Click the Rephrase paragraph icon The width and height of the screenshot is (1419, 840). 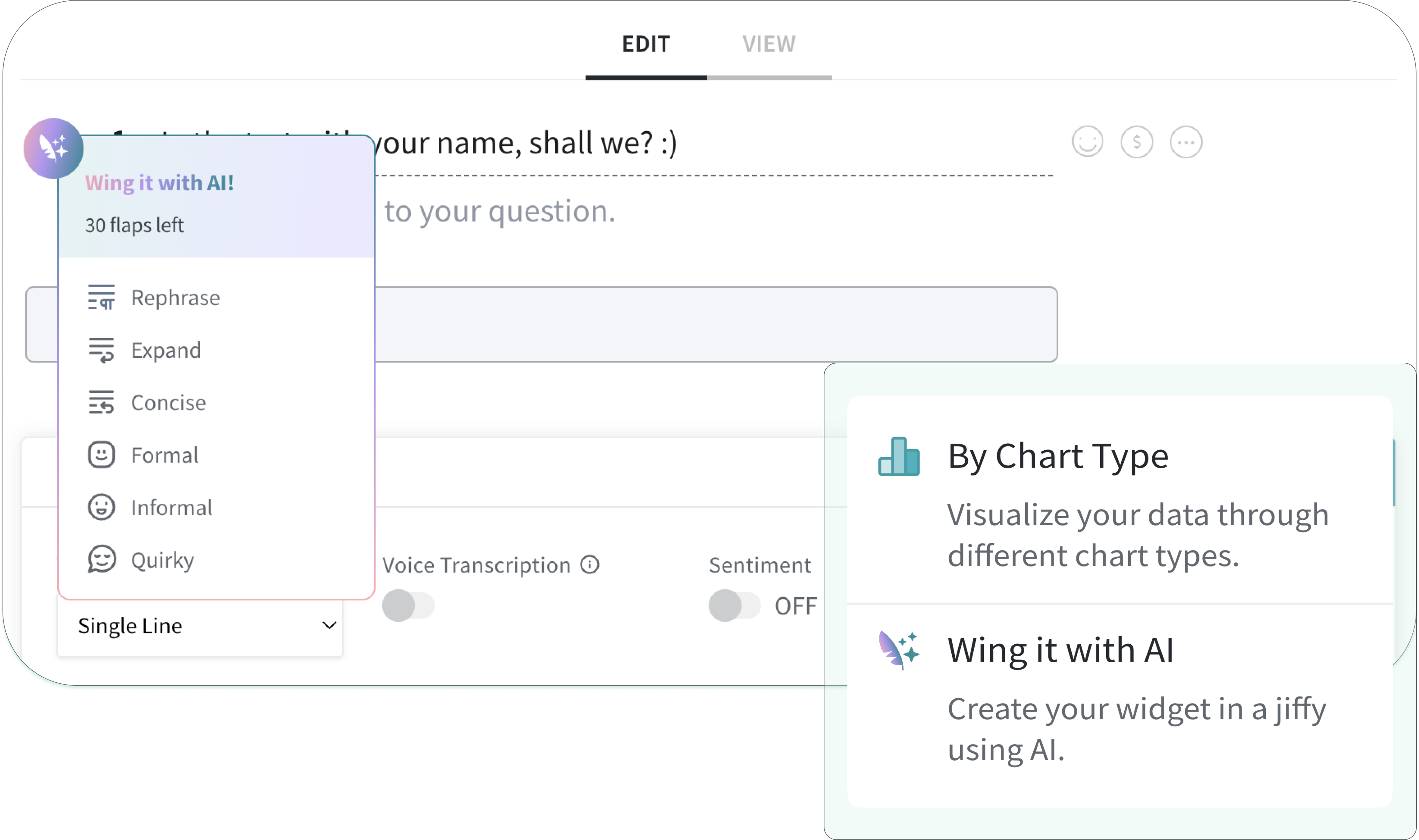point(101,297)
